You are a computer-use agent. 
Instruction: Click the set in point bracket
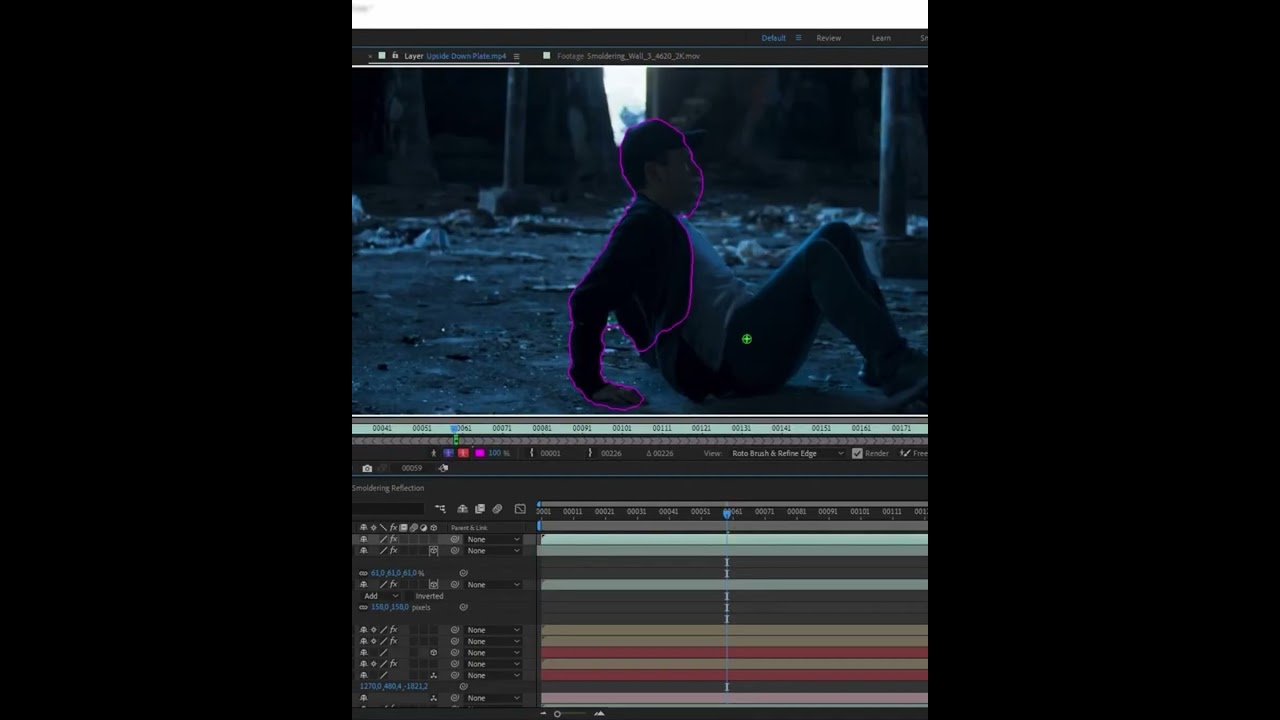click(531, 453)
